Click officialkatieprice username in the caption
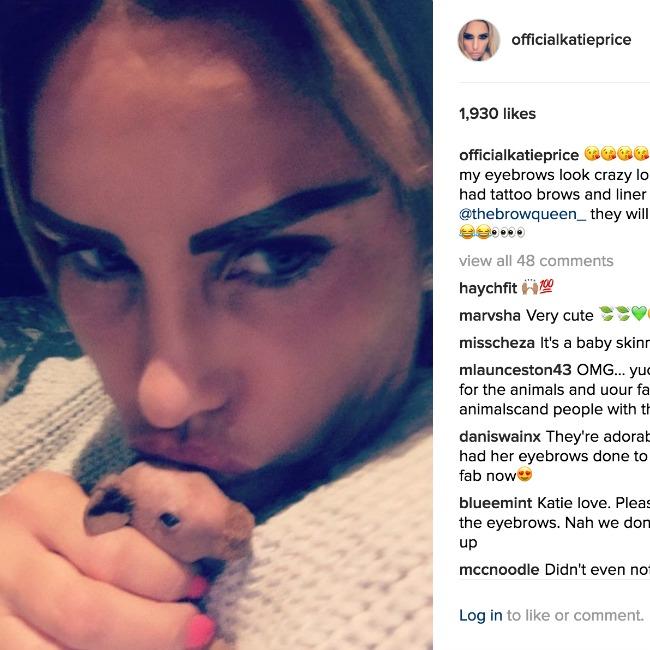This screenshot has width=650, height=650. coord(519,155)
